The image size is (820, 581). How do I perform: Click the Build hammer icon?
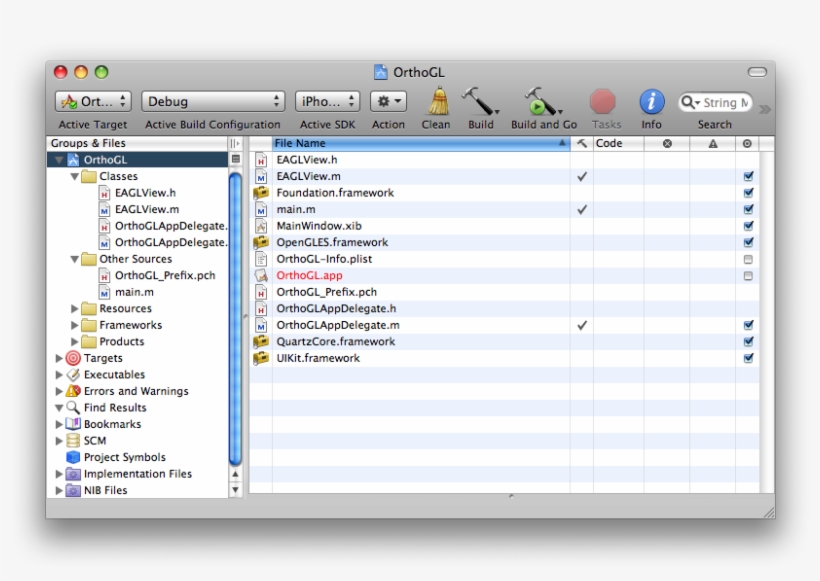coord(480,101)
